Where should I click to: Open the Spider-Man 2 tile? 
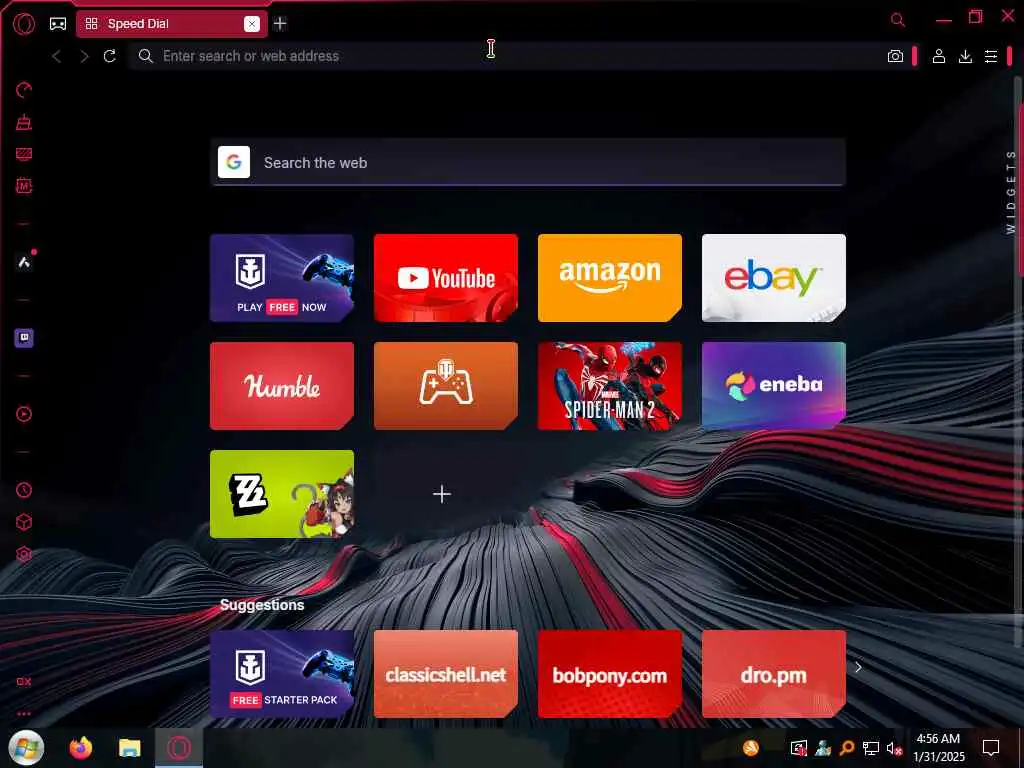(x=610, y=386)
